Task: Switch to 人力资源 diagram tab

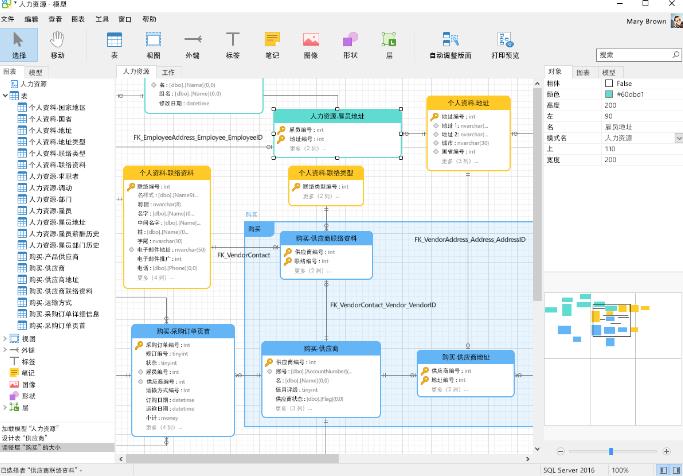Action: 136,71
